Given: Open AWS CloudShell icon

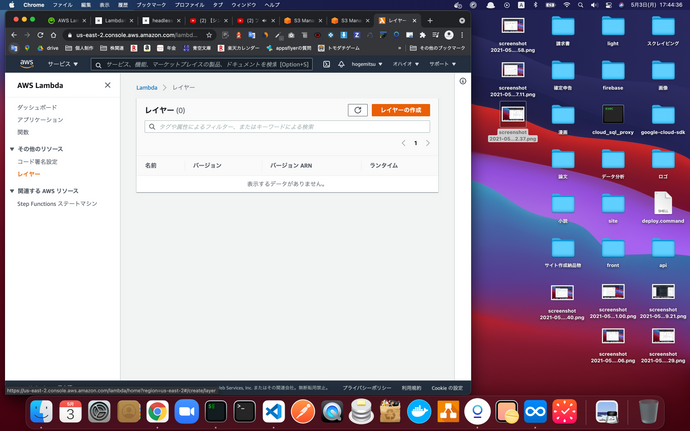Looking at the screenshot, I should (x=326, y=64).
